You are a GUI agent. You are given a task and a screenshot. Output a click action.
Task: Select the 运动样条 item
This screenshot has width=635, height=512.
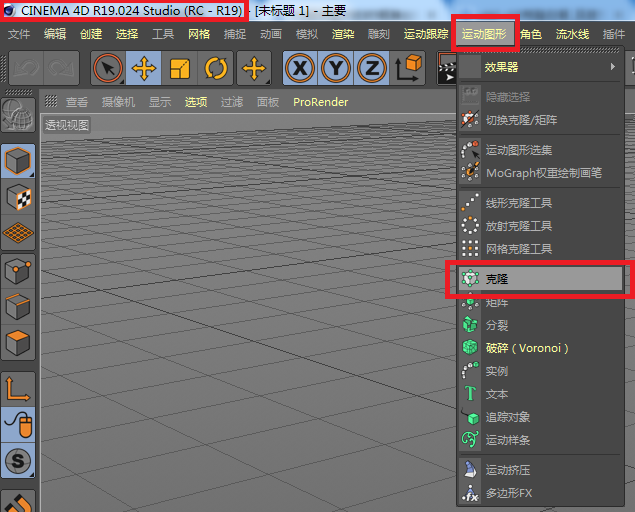pyautogui.click(x=540, y=440)
